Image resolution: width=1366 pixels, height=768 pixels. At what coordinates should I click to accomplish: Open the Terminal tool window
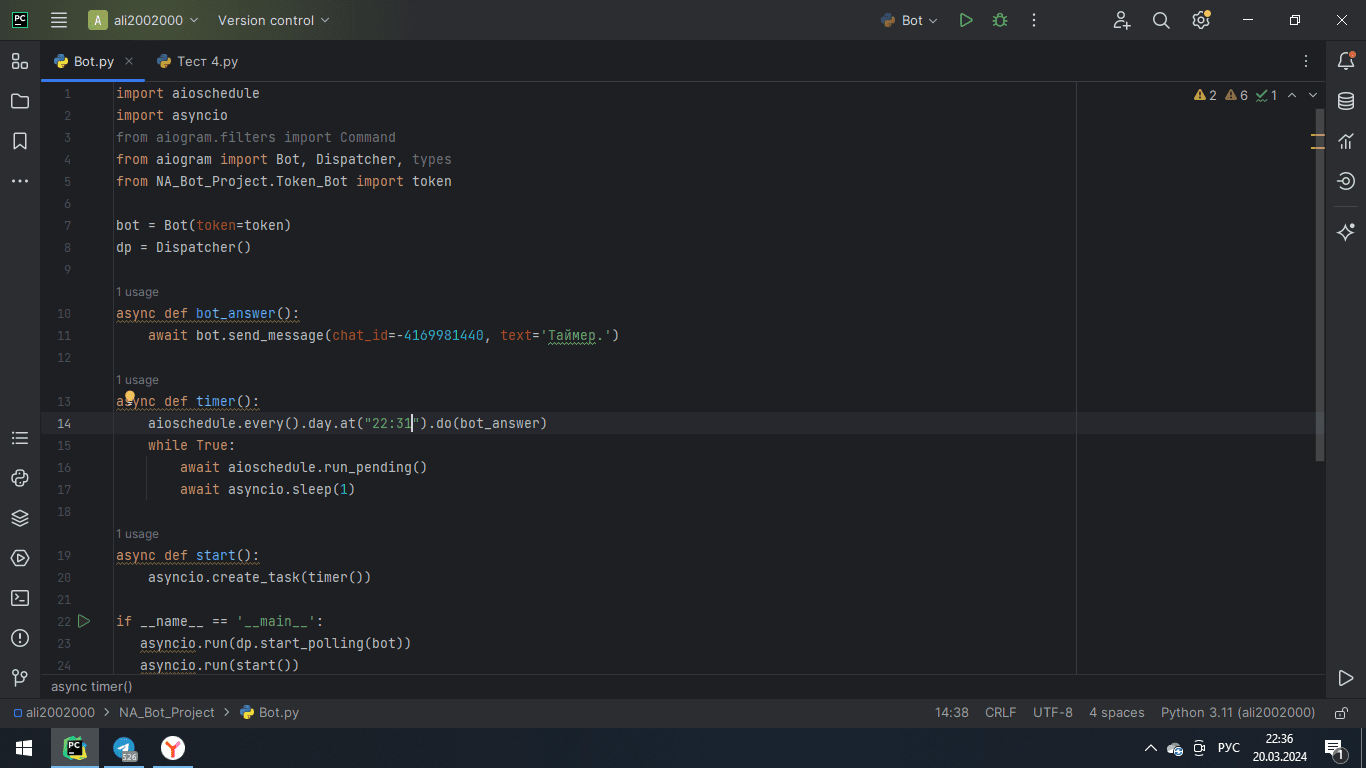pos(20,598)
